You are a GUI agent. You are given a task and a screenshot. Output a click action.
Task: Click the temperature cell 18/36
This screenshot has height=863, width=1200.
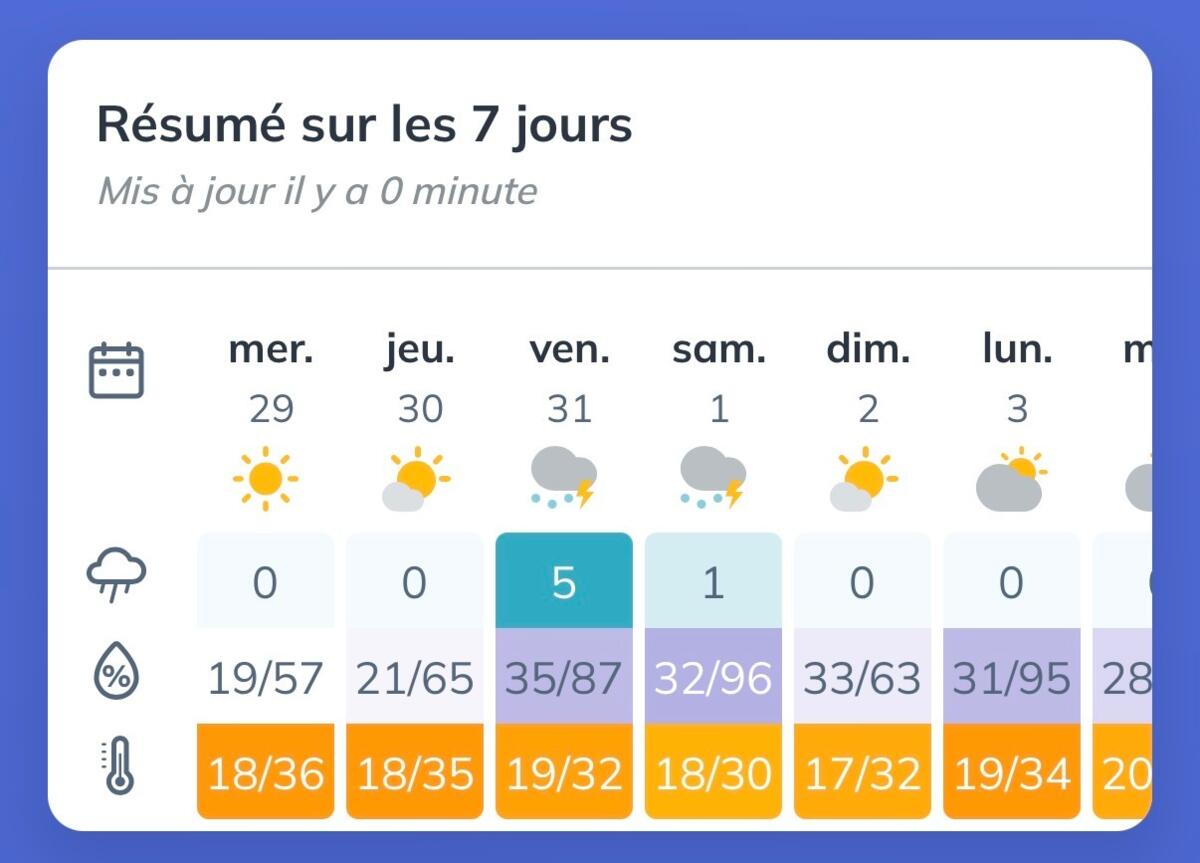pyautogui.click(x=266, y=771)
